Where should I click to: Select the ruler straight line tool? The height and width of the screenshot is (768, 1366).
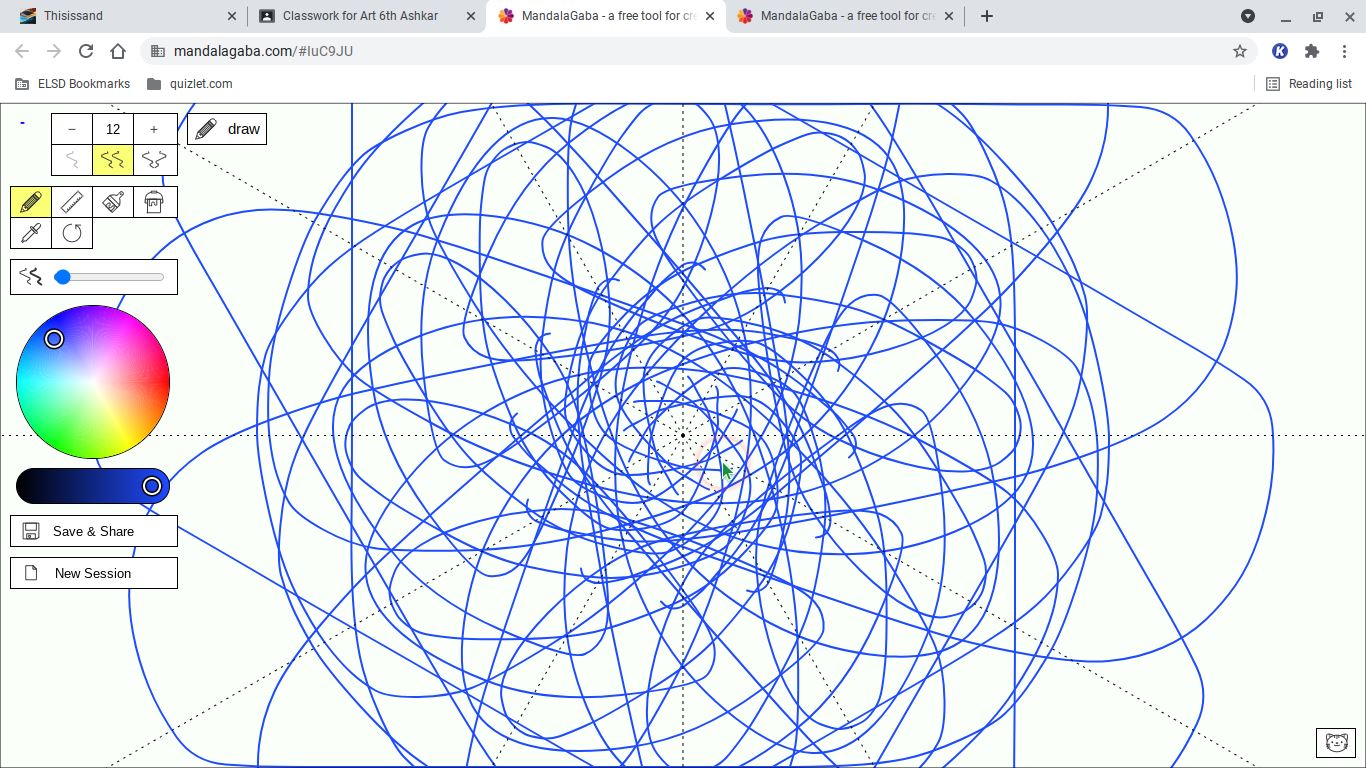click(x=72, y=202)
